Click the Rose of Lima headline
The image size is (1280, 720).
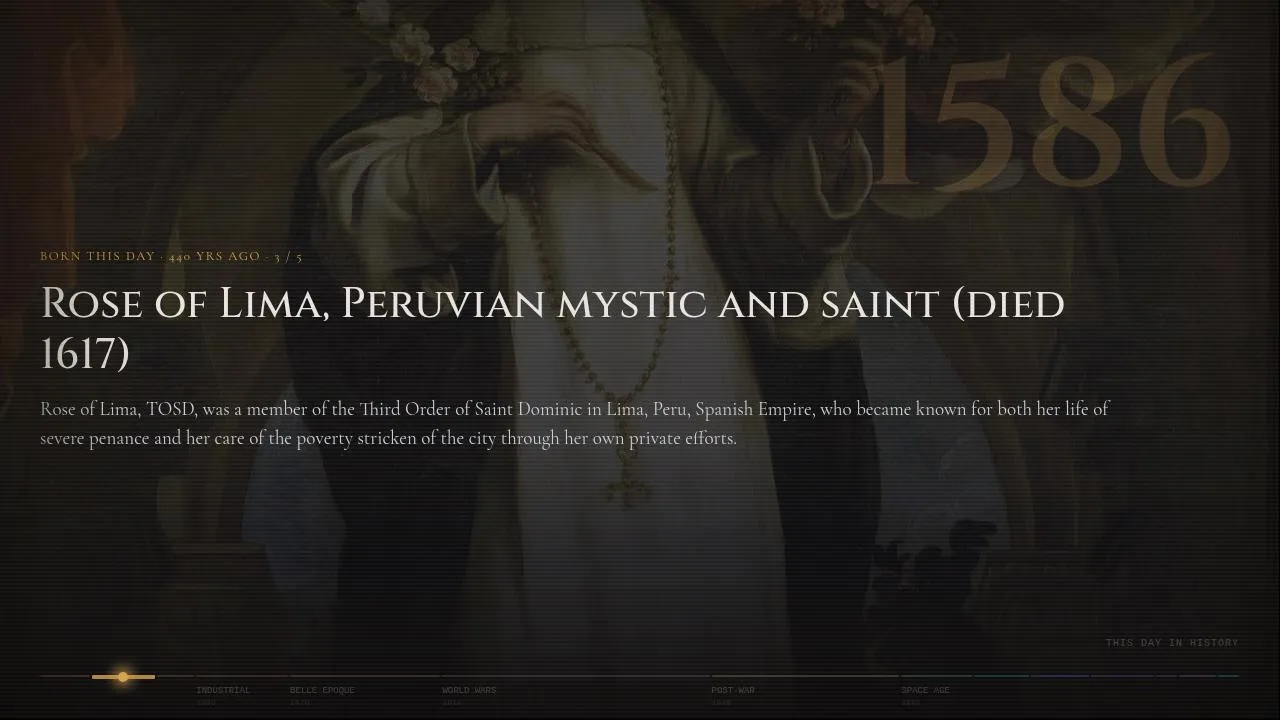click(552, 328)
